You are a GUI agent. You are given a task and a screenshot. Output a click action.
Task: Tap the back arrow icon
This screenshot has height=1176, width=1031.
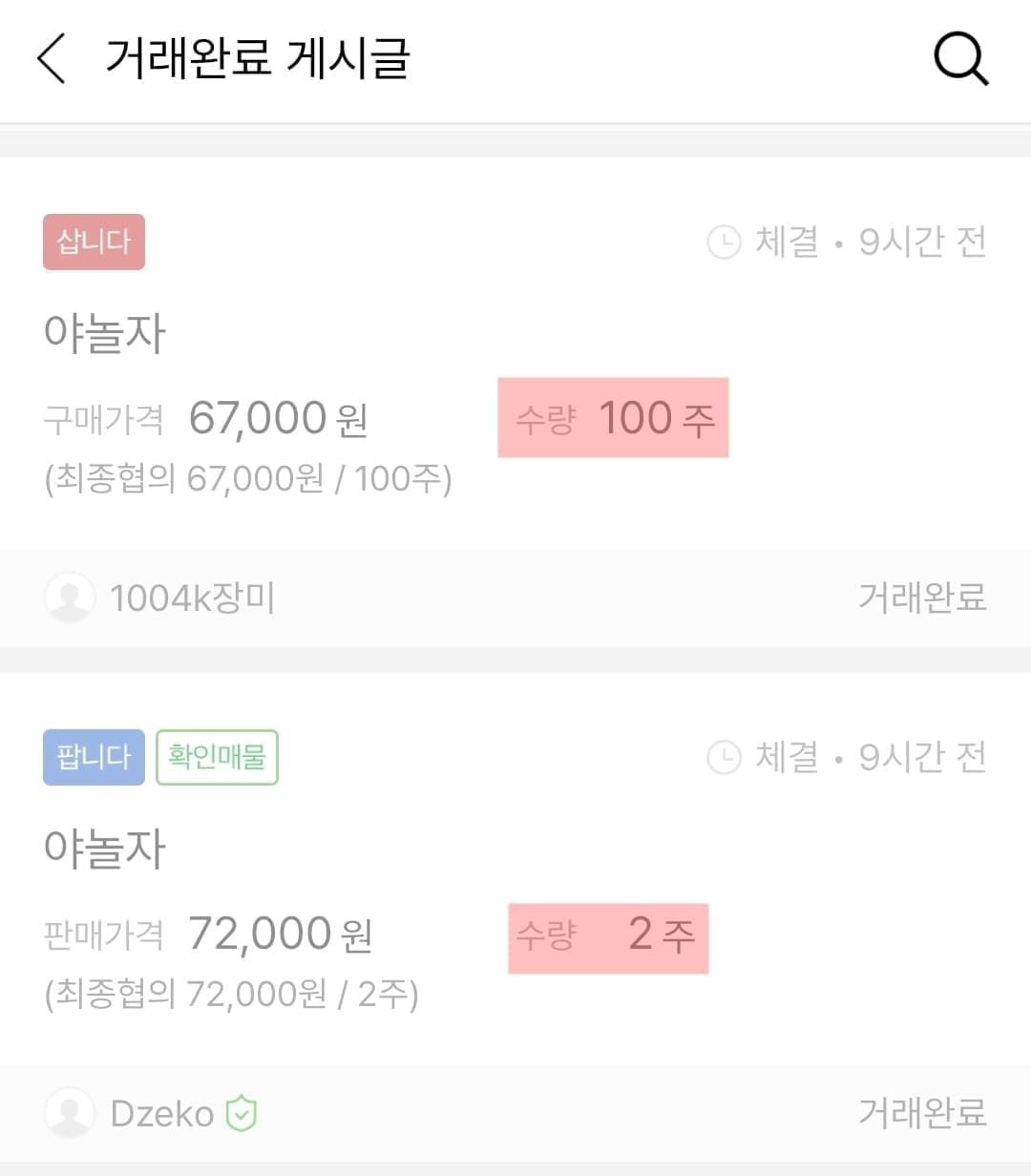53,58
